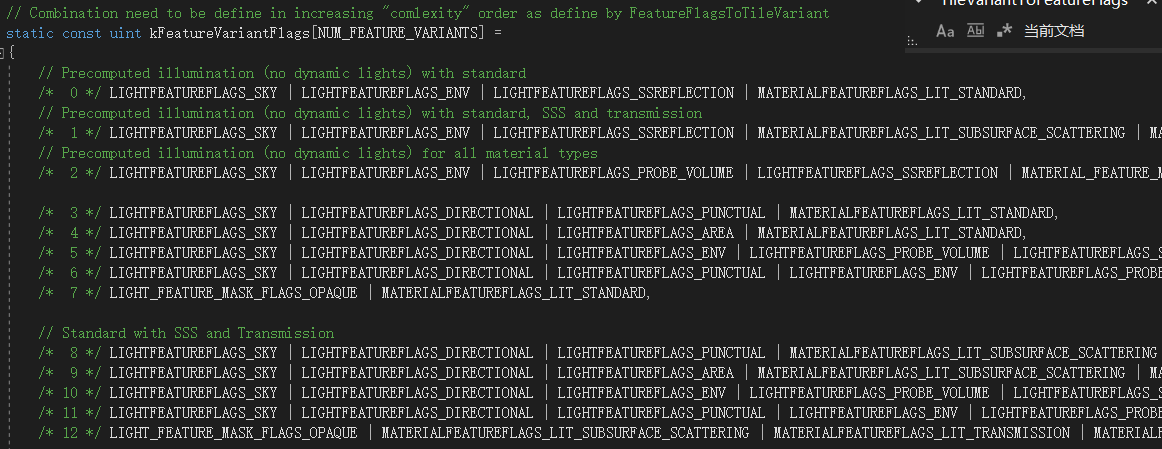Click the /* 6 */ index comment

point(71,273)
